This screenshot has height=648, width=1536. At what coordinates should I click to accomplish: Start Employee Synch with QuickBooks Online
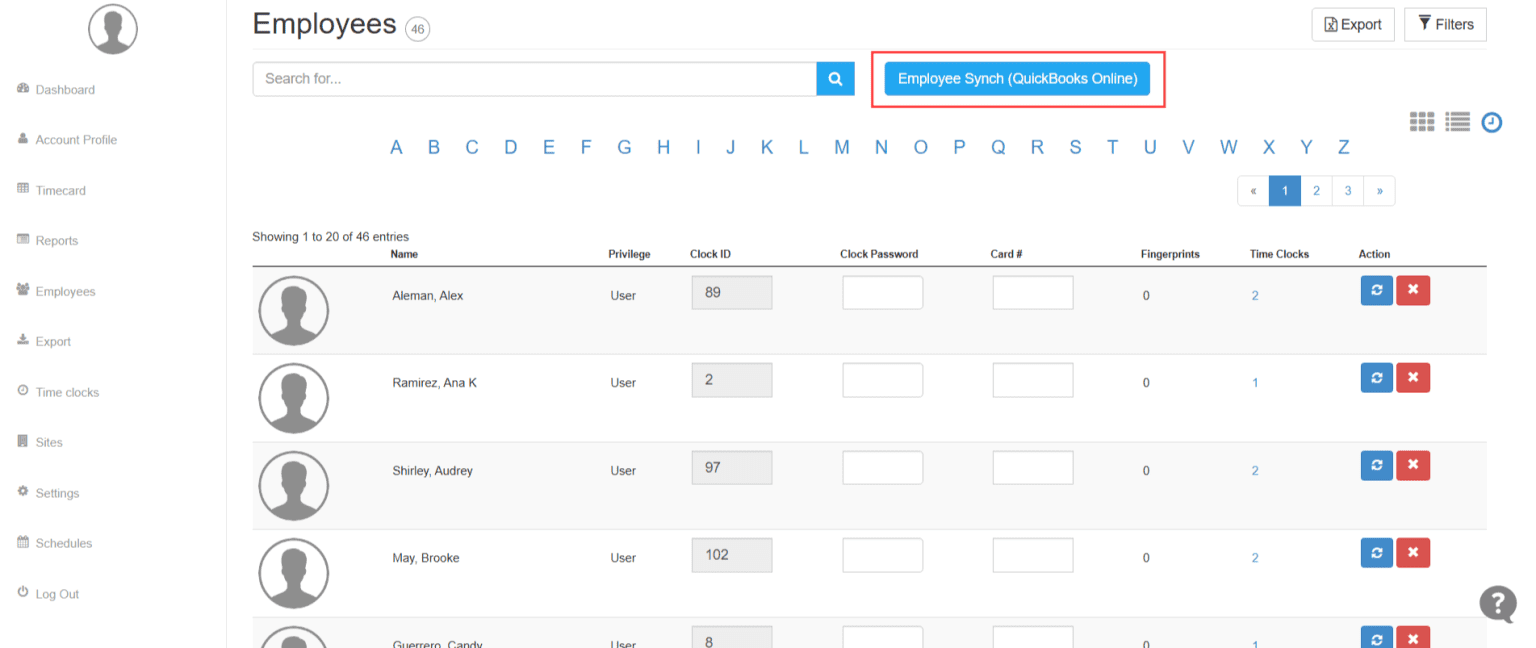tap(1017, 78)
